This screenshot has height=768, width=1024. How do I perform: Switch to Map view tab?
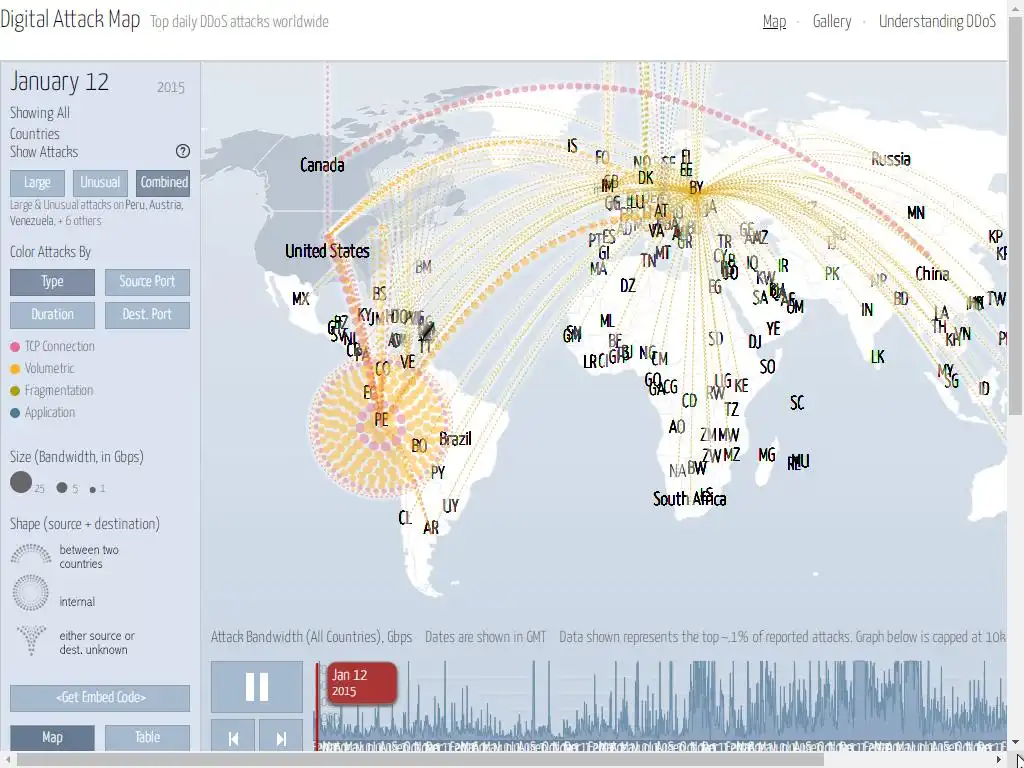52,737
